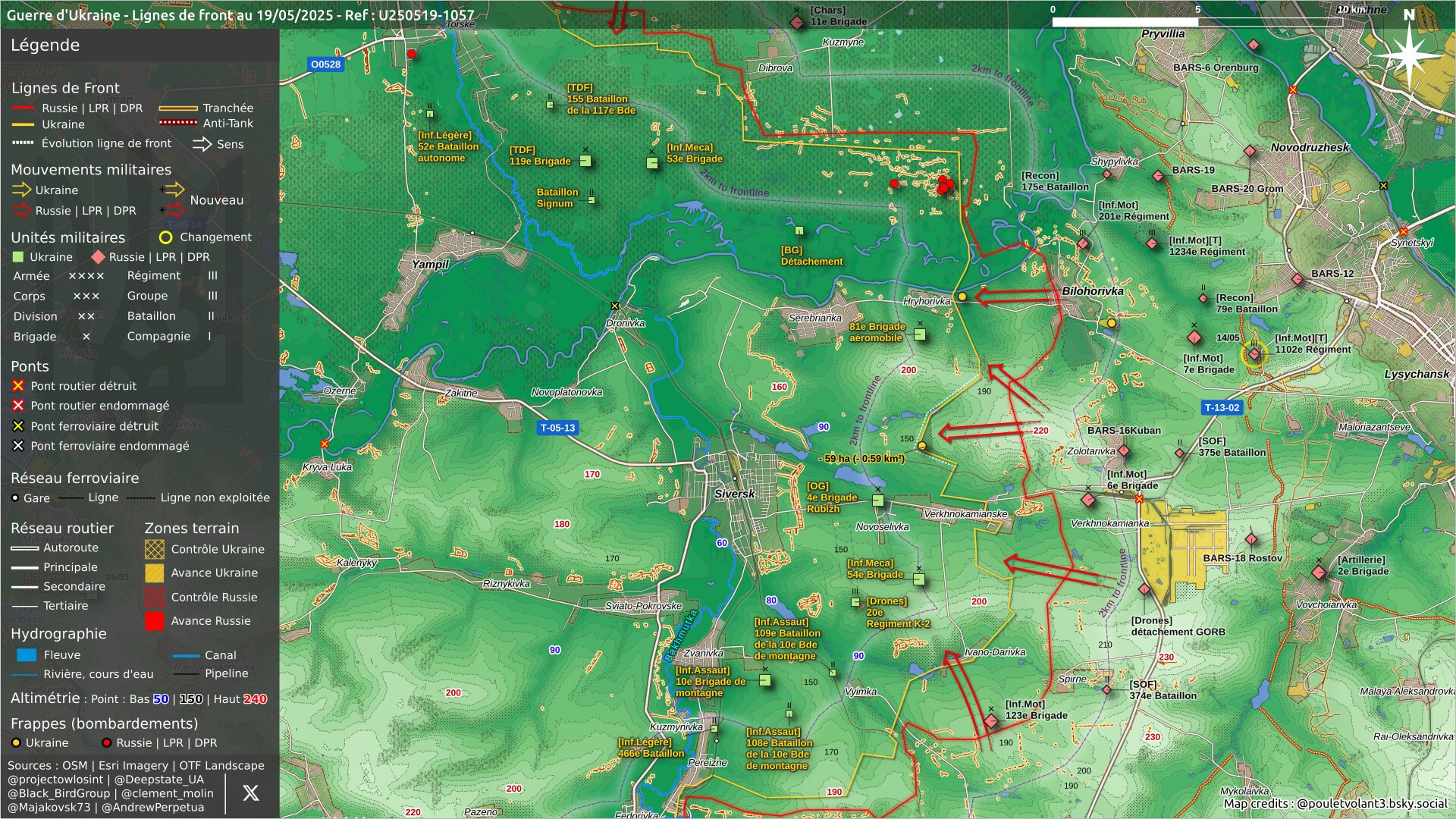Click the Yampil town label

(x=430, y=265)
